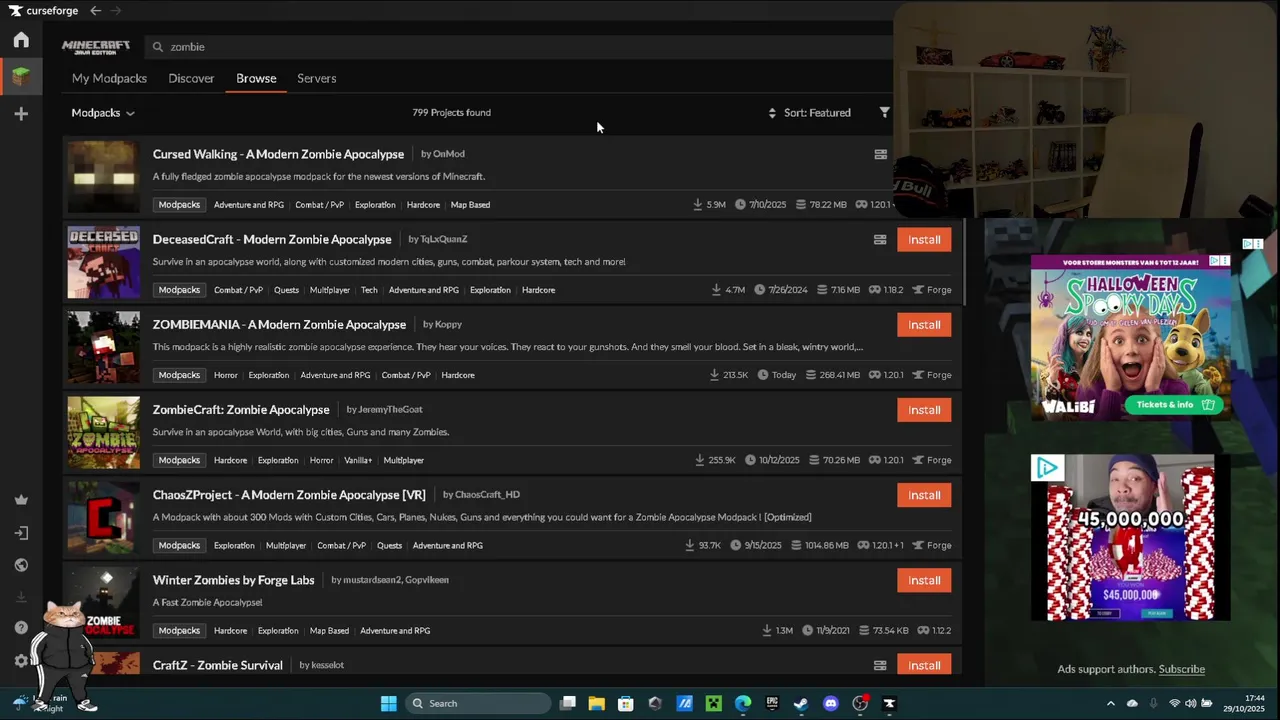Screen dimensions: 1280x720
Task: Open Epic Games Launcher from taskbar
Action: (772, 703)
